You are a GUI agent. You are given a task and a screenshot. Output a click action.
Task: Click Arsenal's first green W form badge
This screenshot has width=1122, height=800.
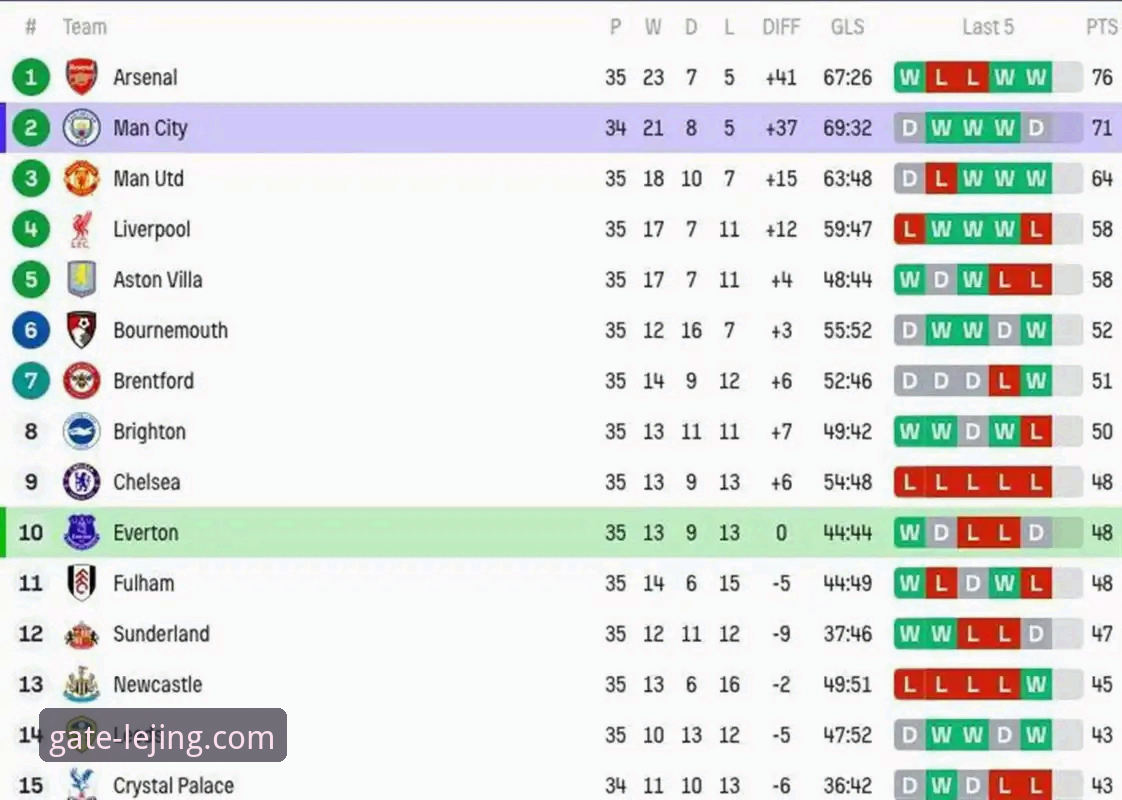click(x=909, y=77)
